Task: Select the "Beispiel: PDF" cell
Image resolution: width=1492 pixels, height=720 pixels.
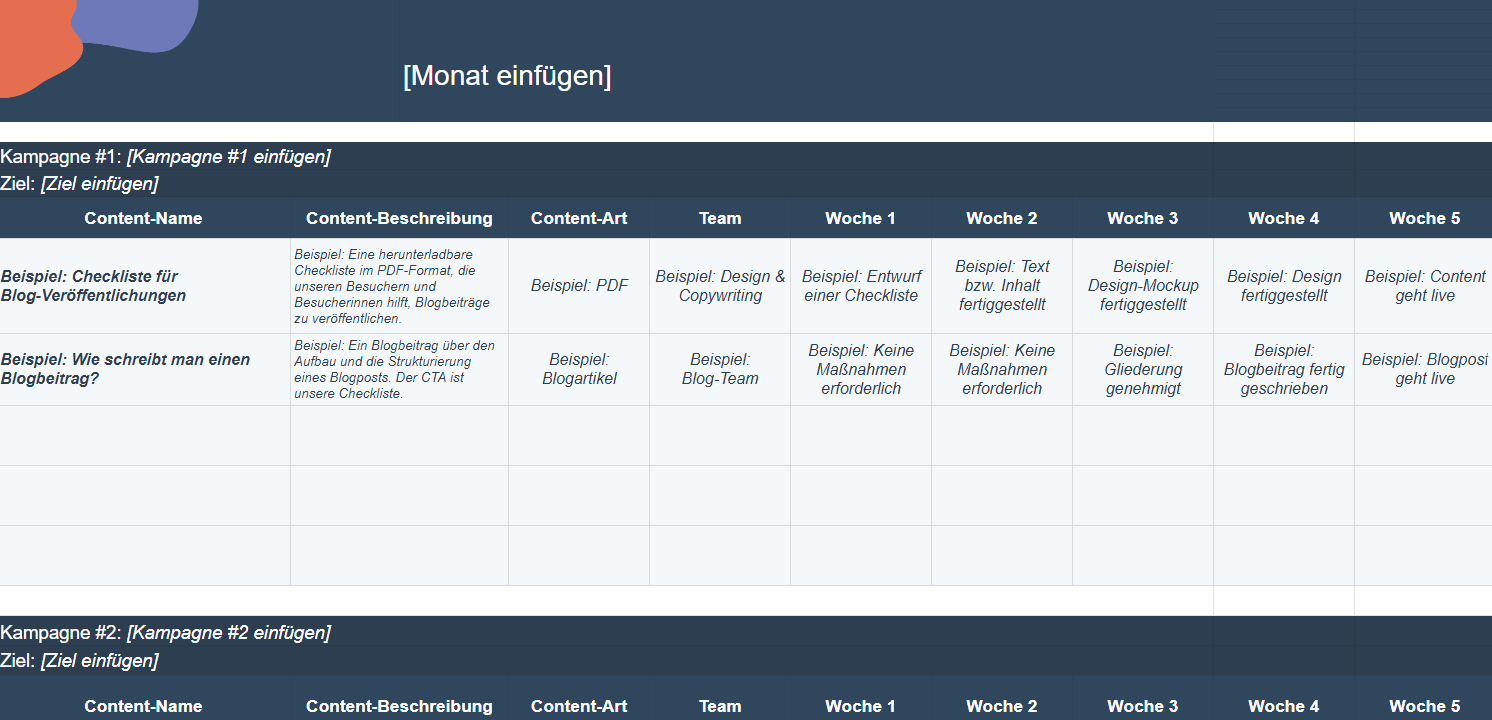Action: tap(579, 286)
